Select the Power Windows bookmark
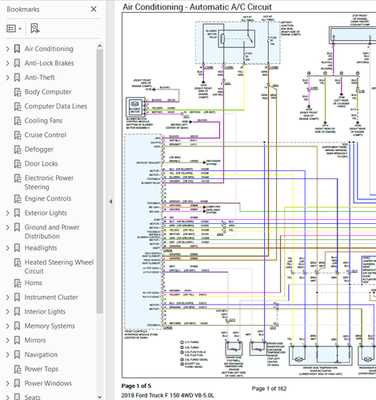The width and height of the screenshot is (376, 400). (48, 383)
